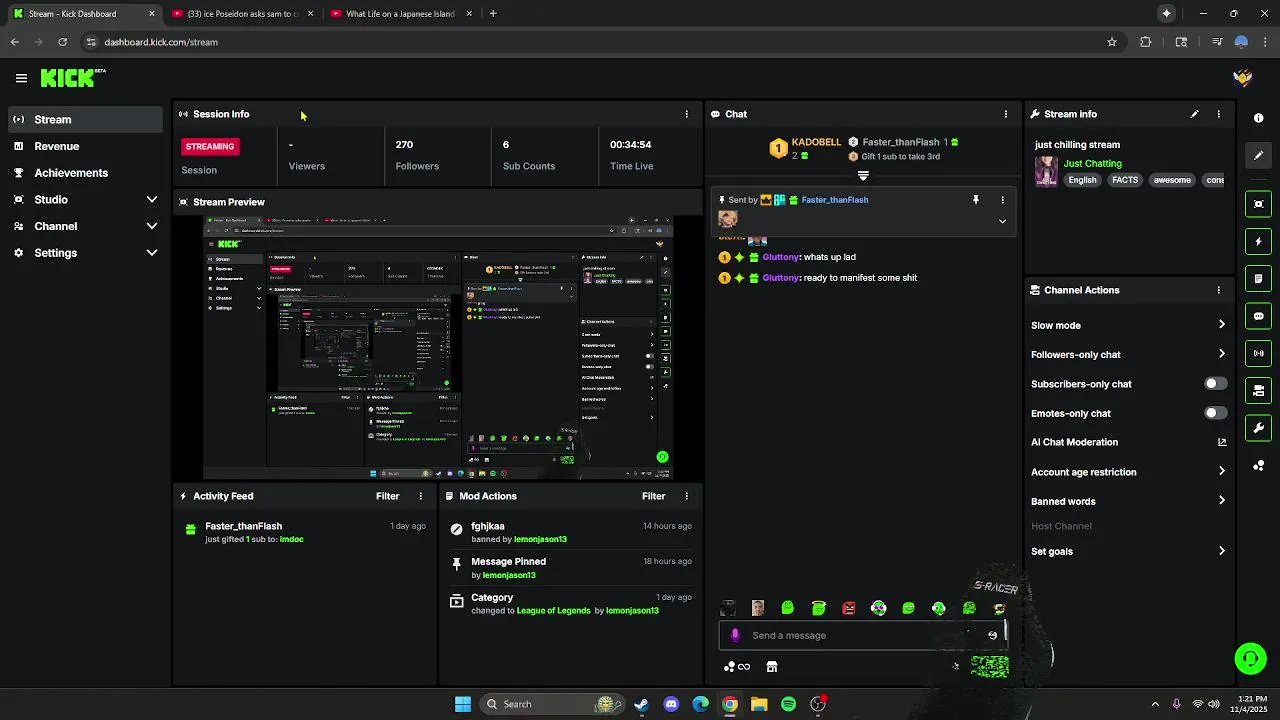The image size is (1280, 720).
Task: Click the screen capture sidebar icon
Action: (x=1258, y=204)
